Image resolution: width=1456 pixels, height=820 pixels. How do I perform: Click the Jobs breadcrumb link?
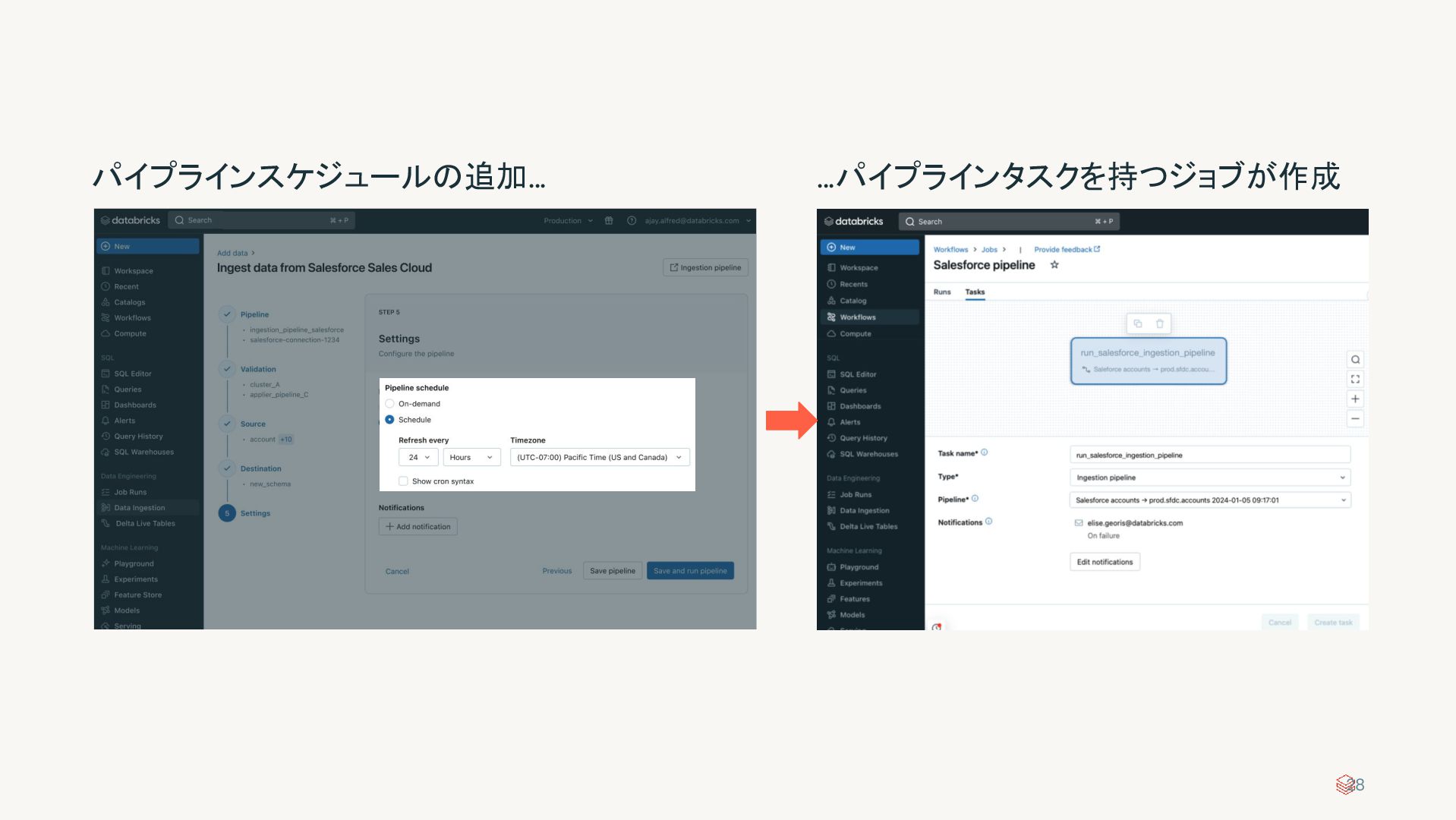pyautogui.click(x=989, y=250)
